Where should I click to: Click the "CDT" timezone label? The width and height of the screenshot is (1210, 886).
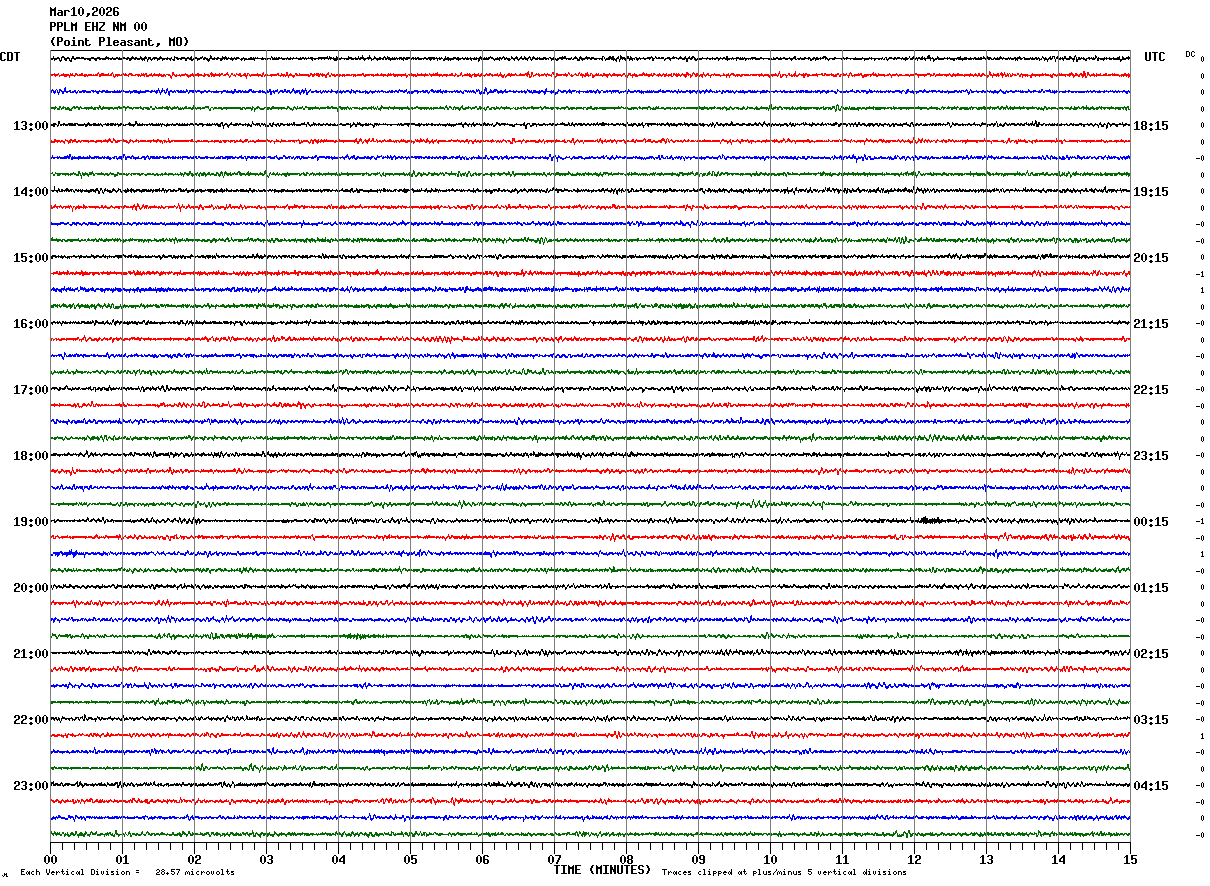tap(10, 57)
